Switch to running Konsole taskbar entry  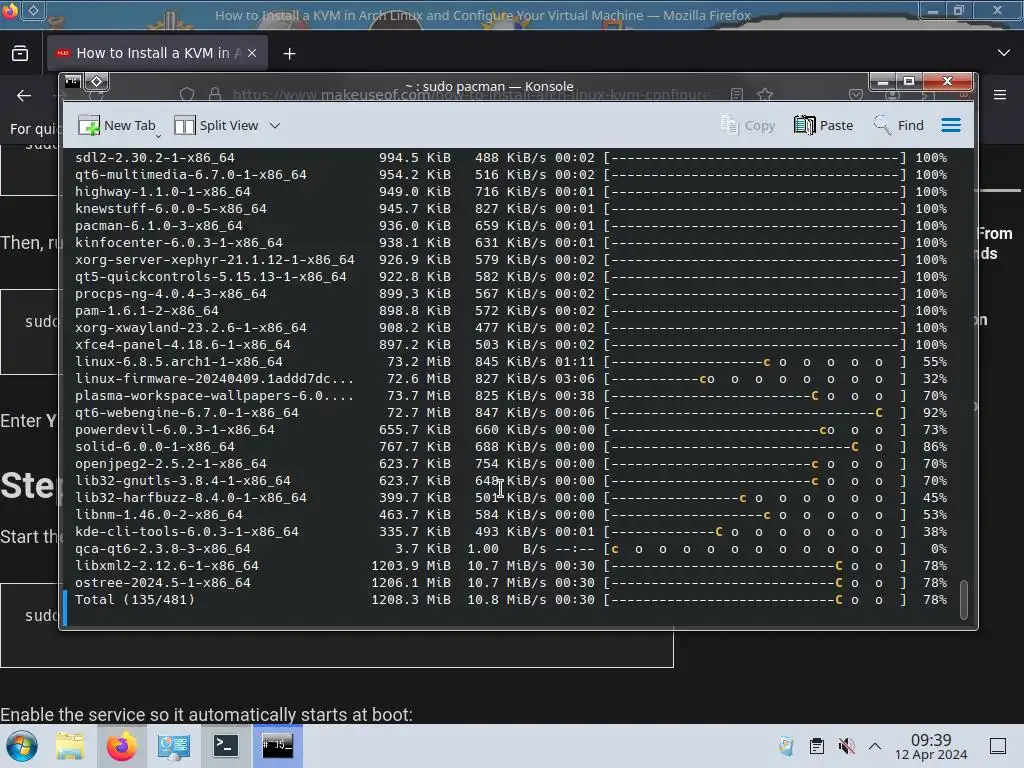click(278, 746)
